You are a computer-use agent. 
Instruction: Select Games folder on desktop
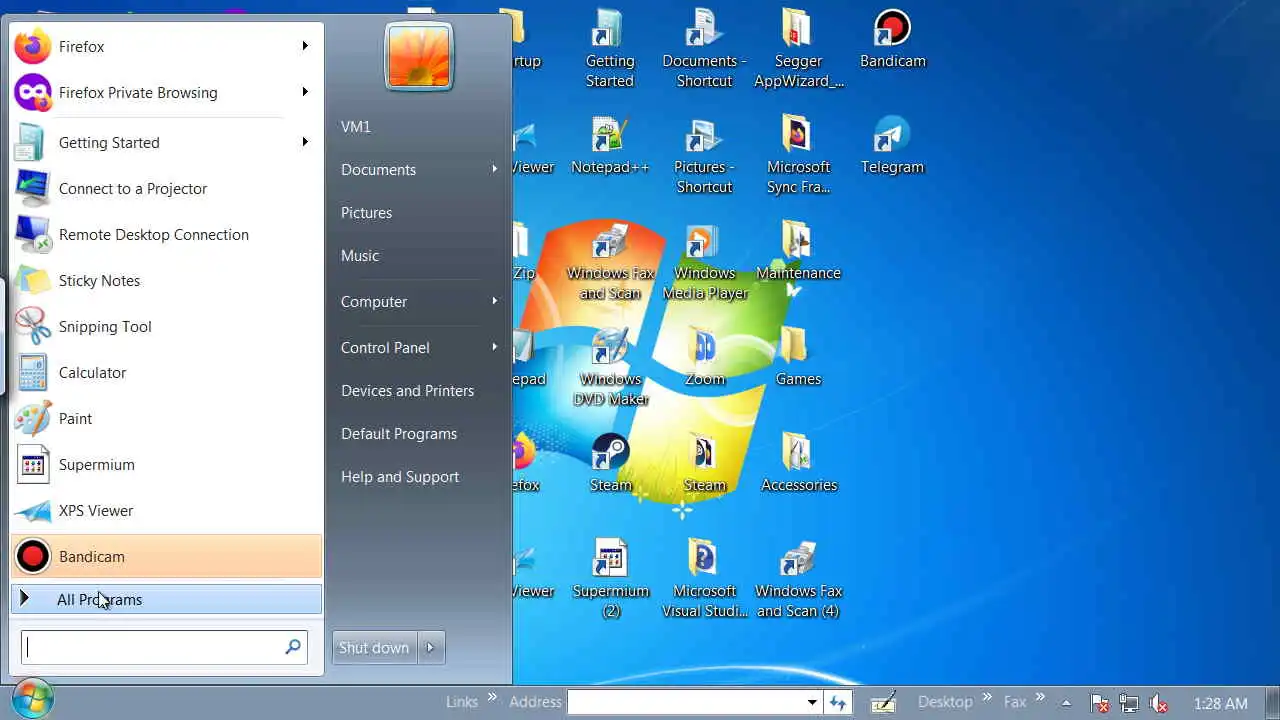[x=798, y=358]
